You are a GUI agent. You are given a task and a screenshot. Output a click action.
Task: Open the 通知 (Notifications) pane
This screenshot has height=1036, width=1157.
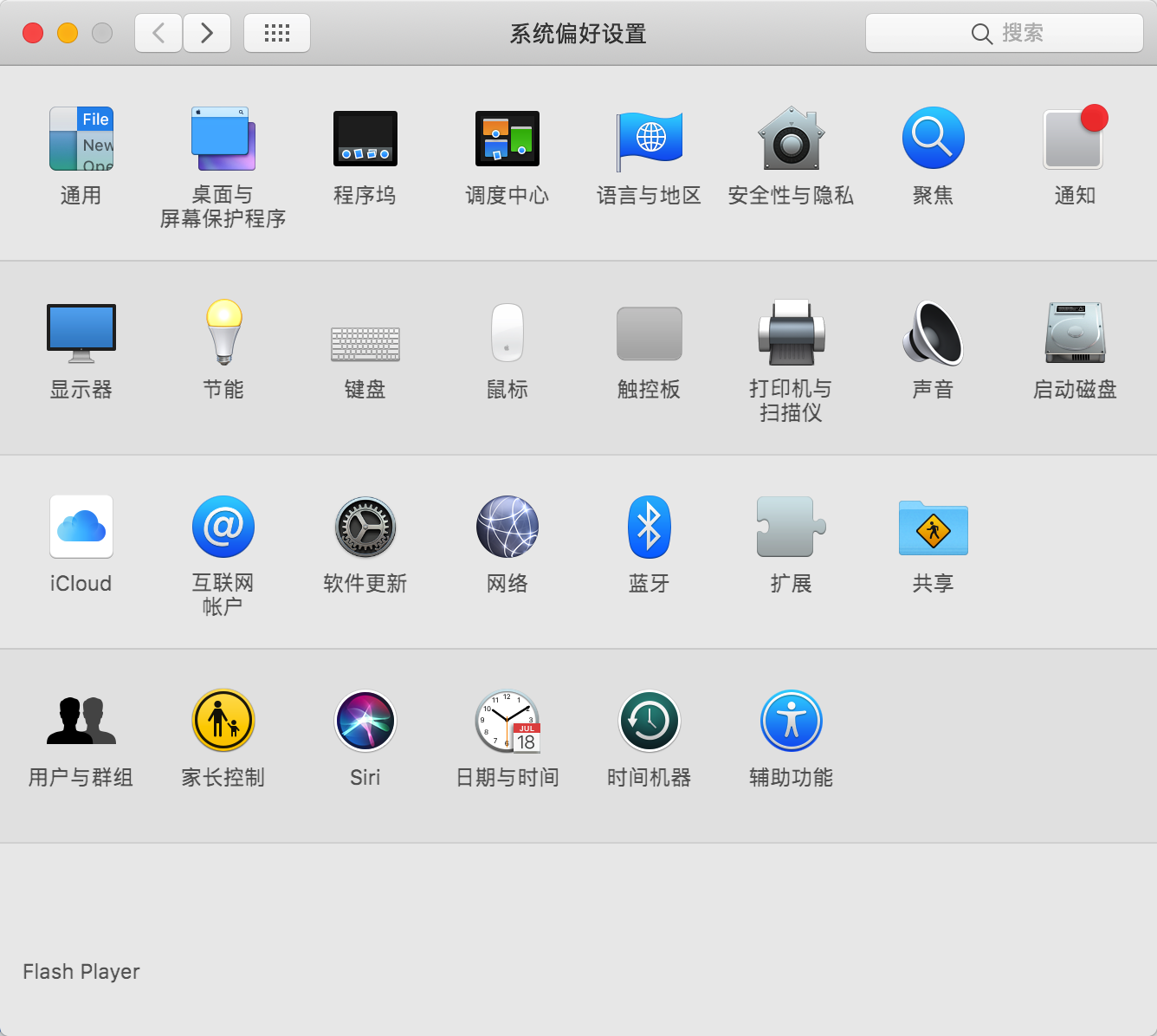[x=1074, y=139]
